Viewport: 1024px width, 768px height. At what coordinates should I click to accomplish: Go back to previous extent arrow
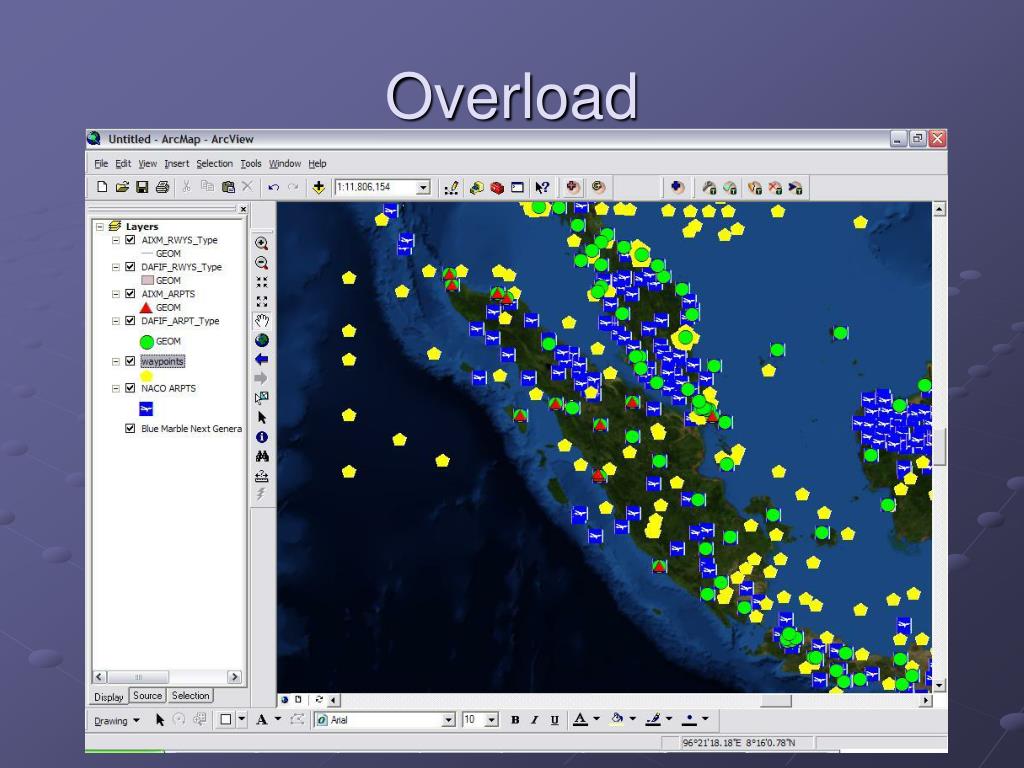262,359
